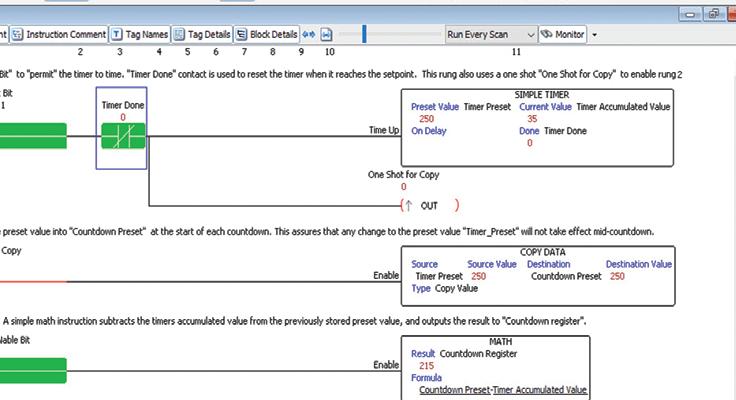Toggle Tag Names display in toolbar
Image resolution: width=736 pixels, height=400 pixels.
[140, 34]
